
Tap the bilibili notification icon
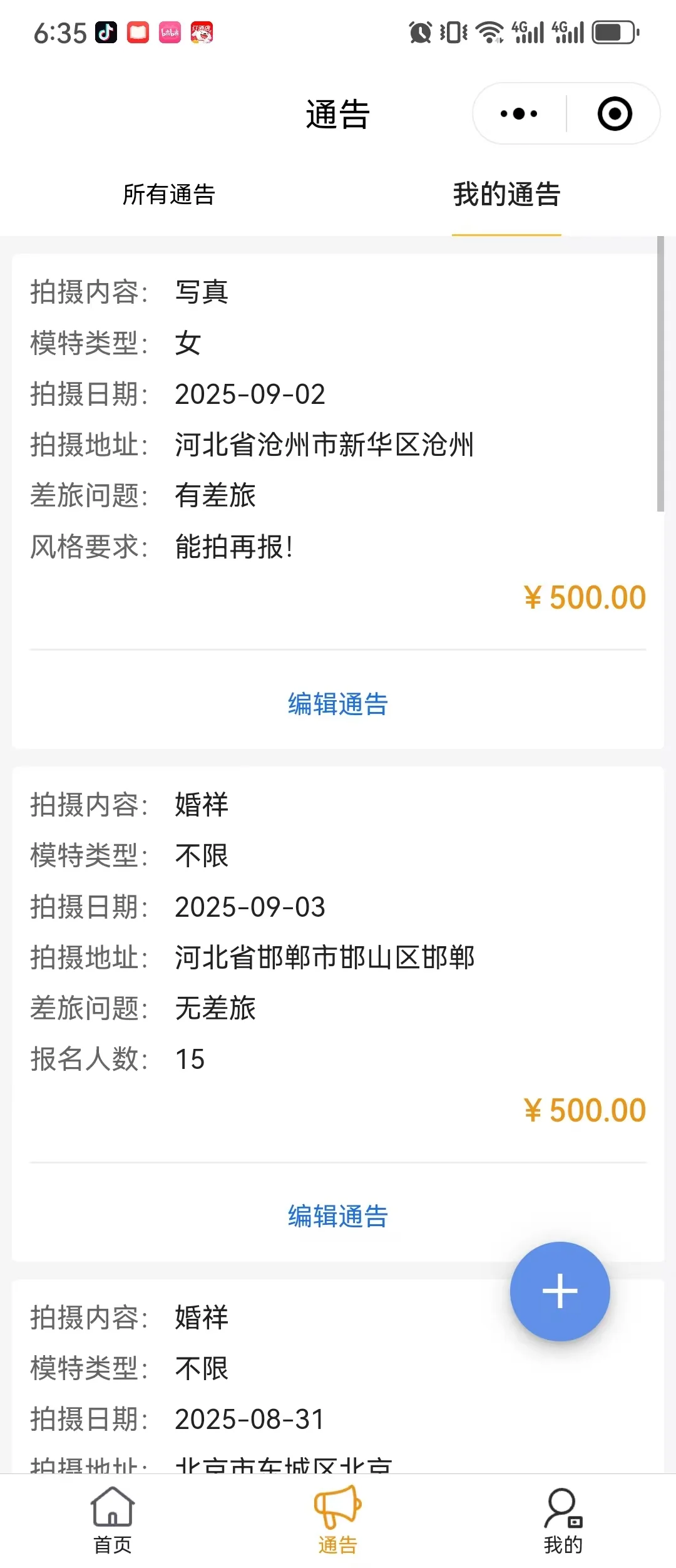[x=170, y=32]
